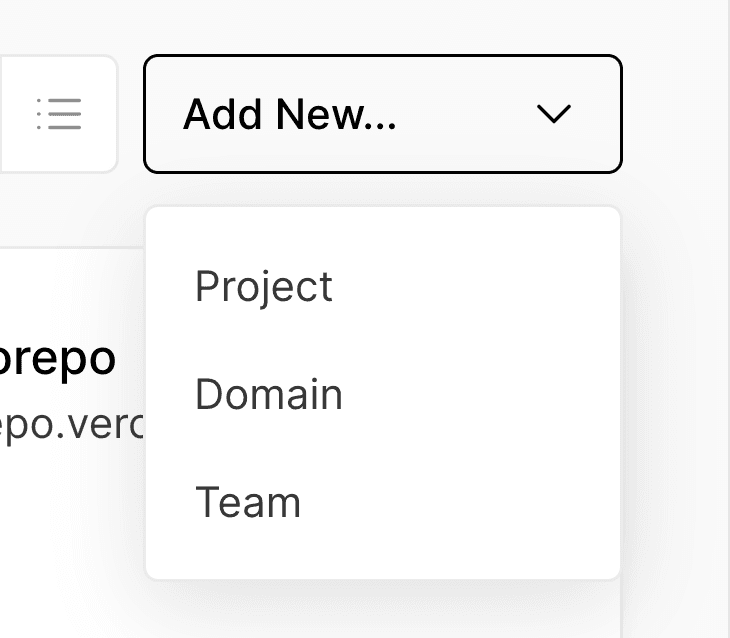
Task: Add a new Domain
Action: [269, 395]
